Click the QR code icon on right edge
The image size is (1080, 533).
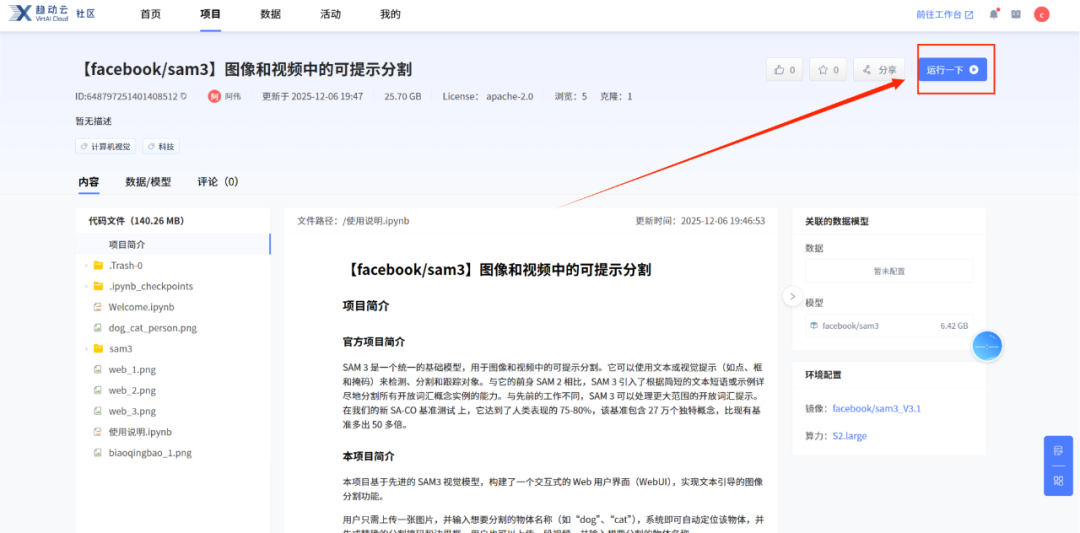(1059, 481)
